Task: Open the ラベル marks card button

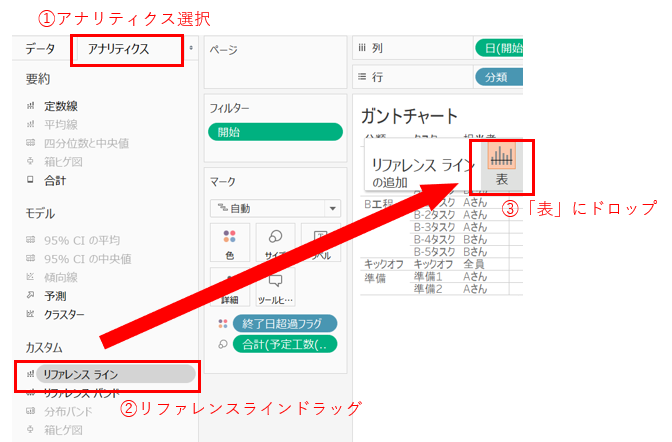Action: [x=321, y=243]
